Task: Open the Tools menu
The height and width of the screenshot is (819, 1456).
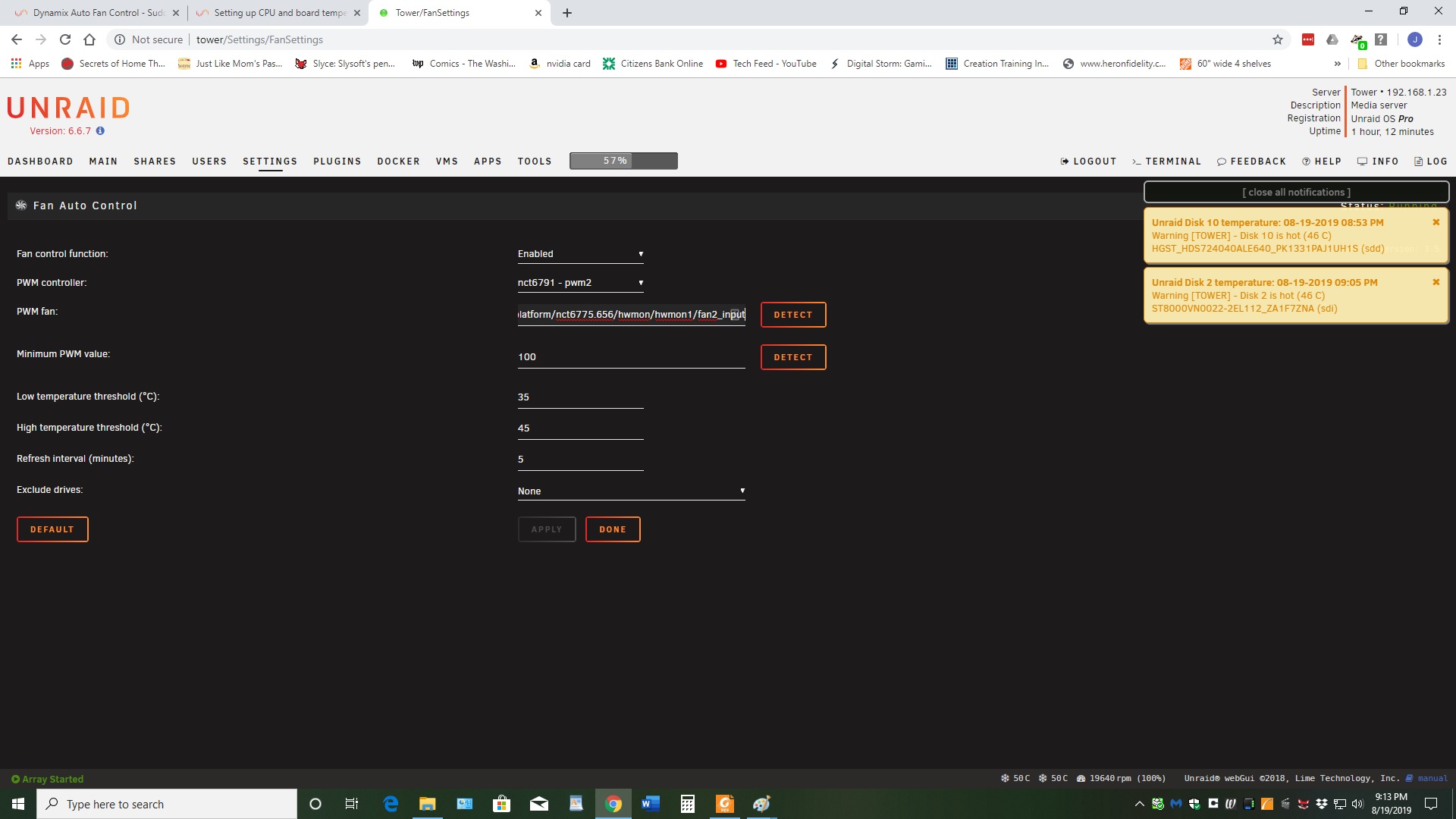Action: click(x=535, y=162)
